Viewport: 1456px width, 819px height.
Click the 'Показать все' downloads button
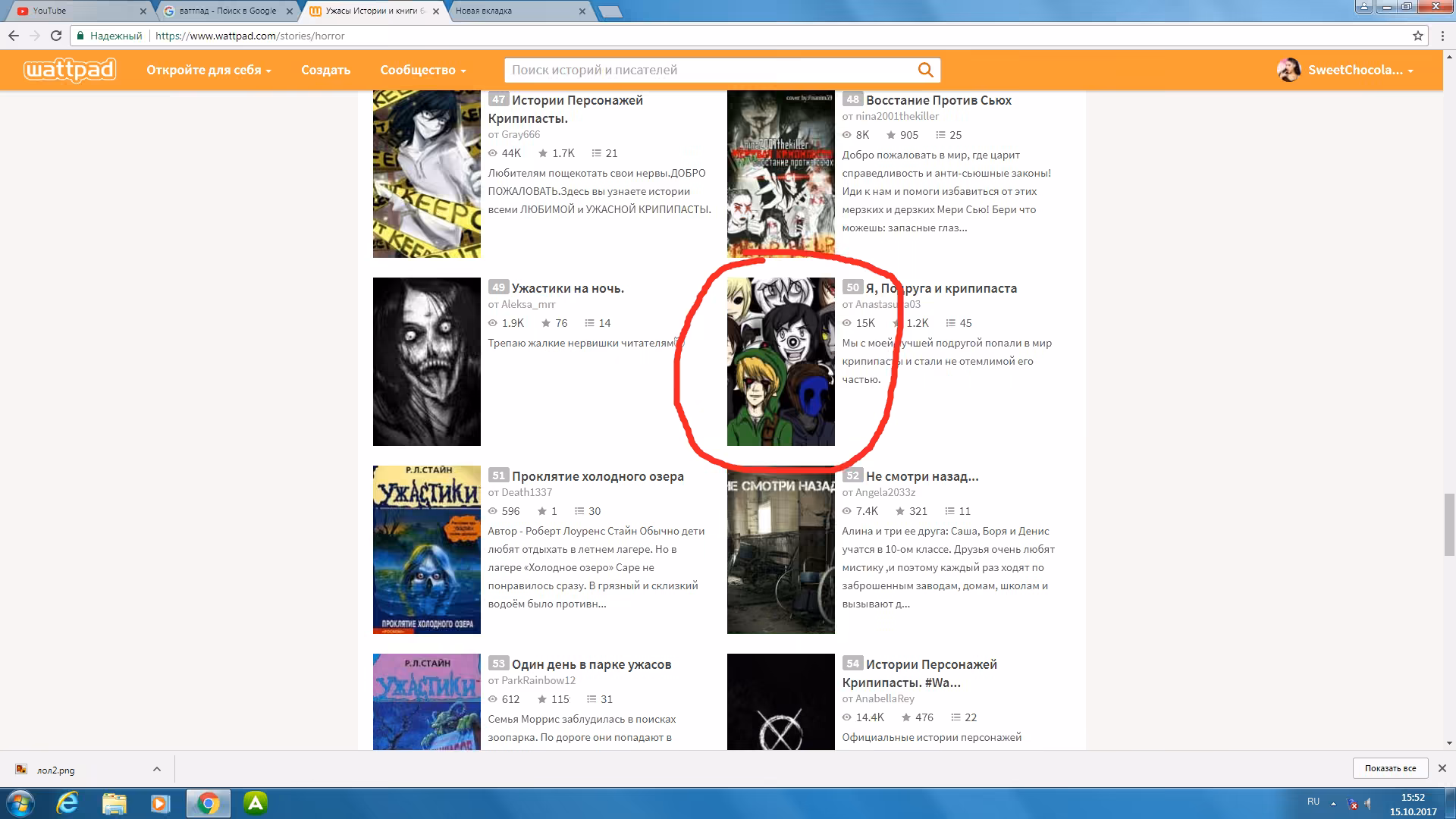pyautogui.click(x=1390, y=768)
